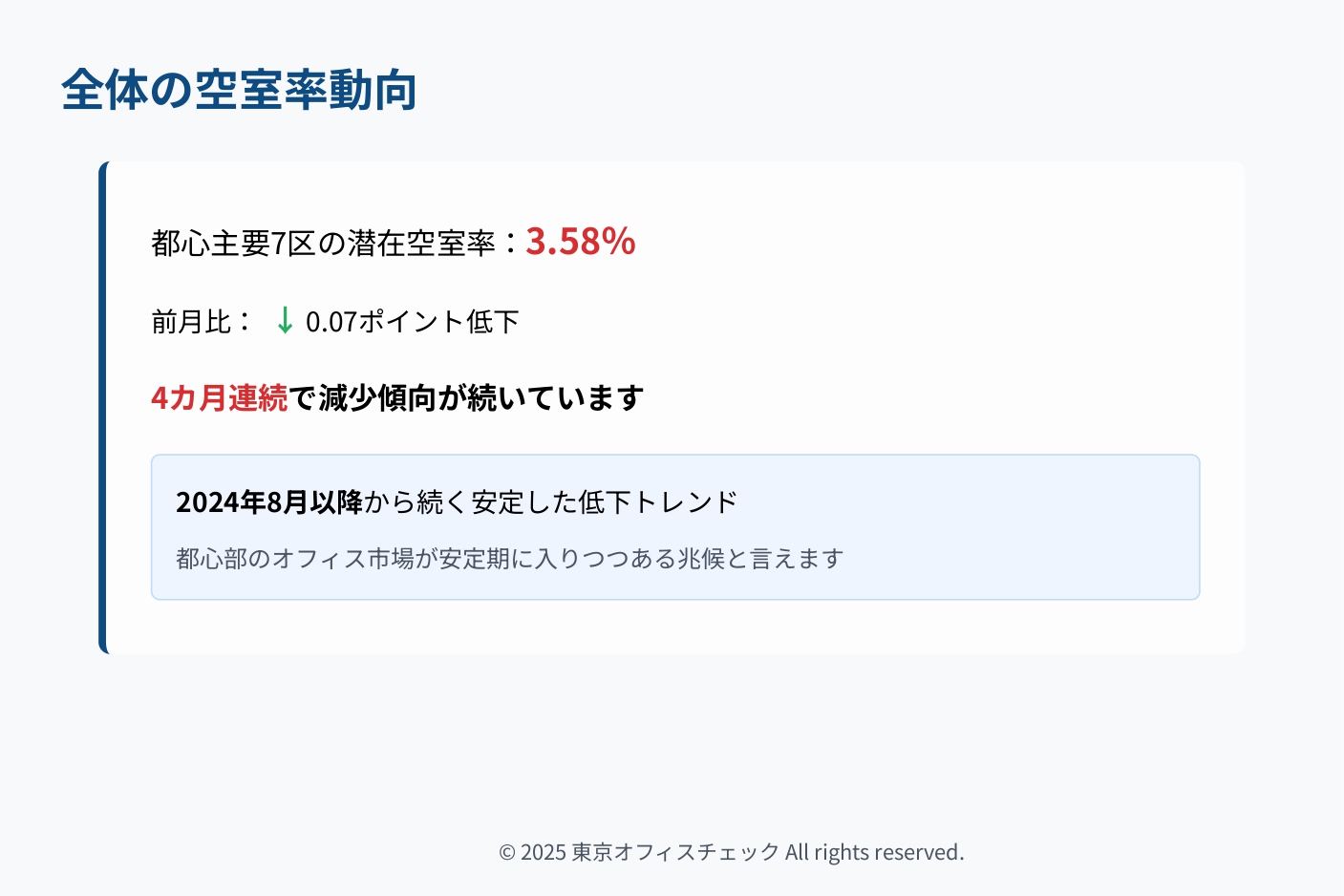The width and height of the screenshot is (1344, 896).
Task: Click the dark blue left border of card
Action: point(103,408)
